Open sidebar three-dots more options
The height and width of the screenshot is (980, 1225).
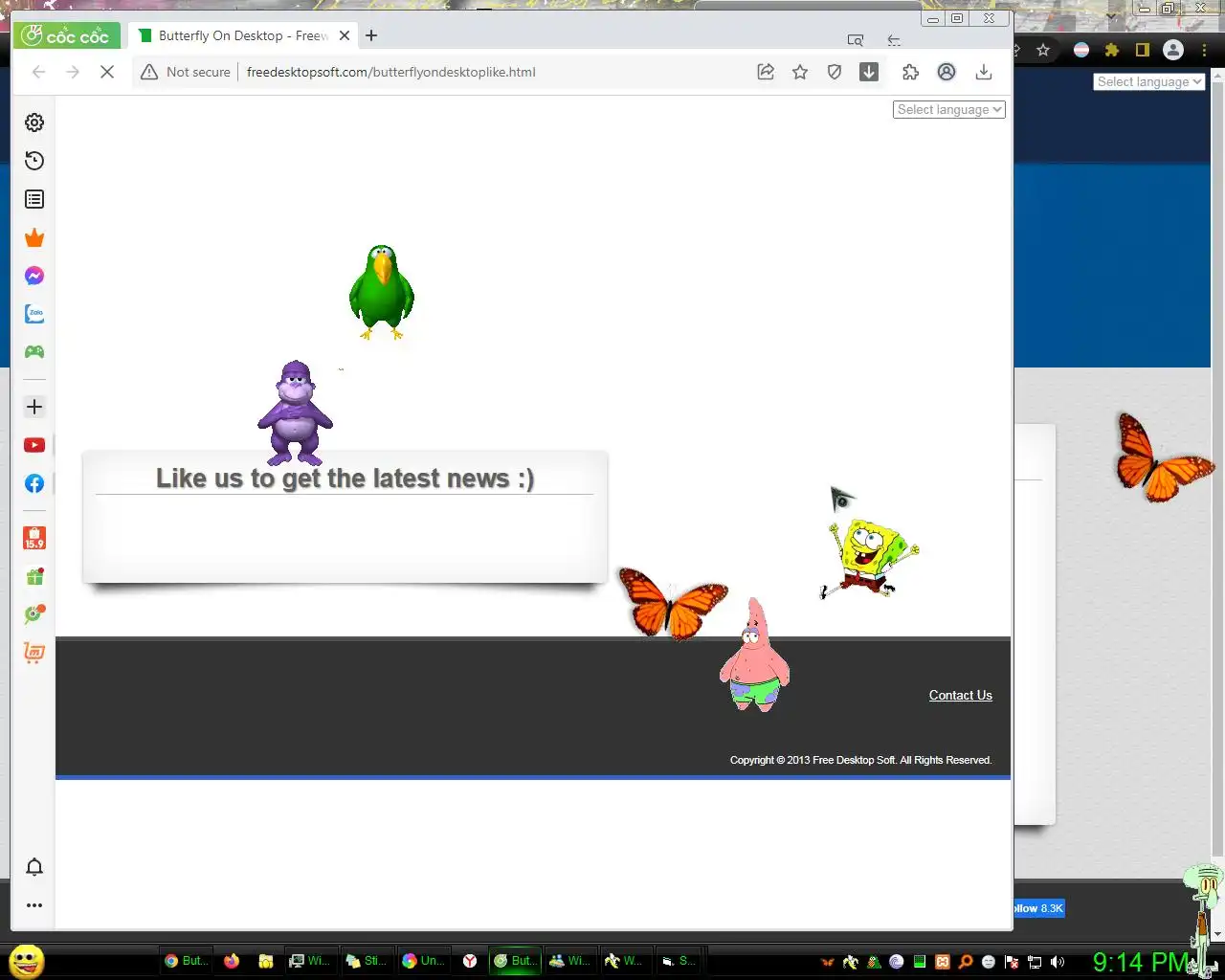(34, 905)
